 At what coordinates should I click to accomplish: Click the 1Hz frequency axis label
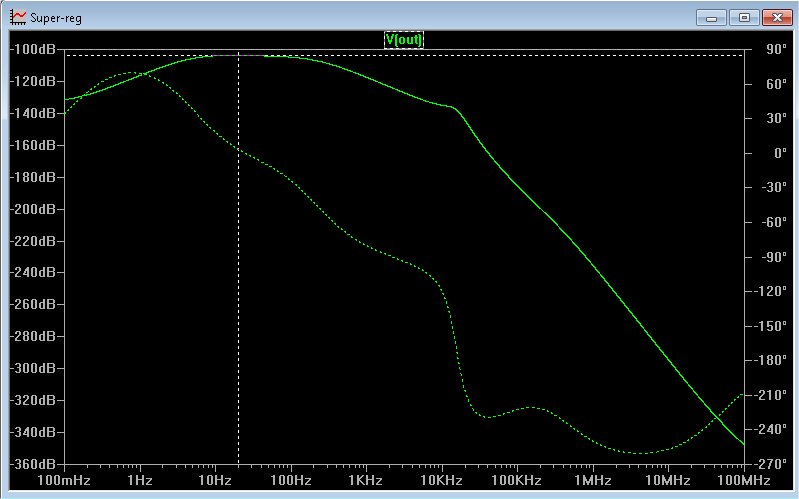pyautogui.click(x=140, y=480)
